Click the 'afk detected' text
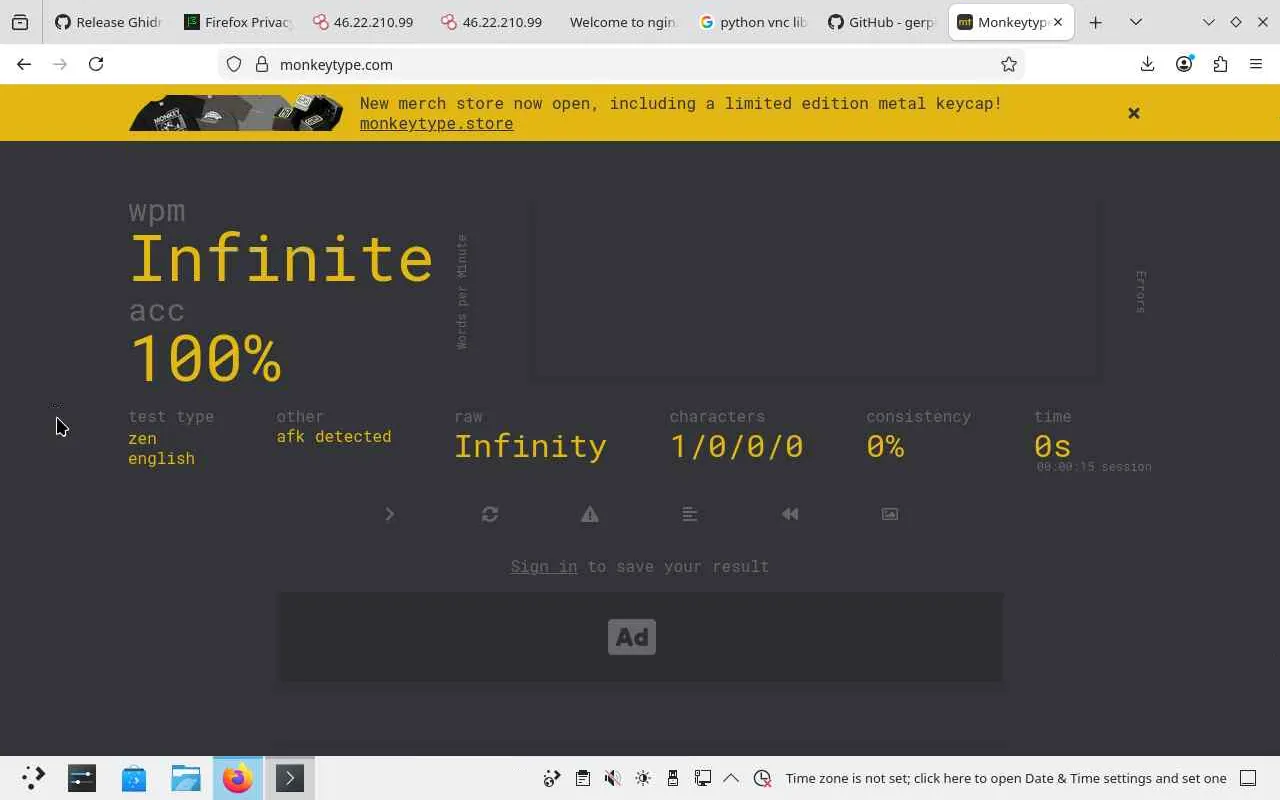This screenshot has width=1280, height=800. coord(334,437)
